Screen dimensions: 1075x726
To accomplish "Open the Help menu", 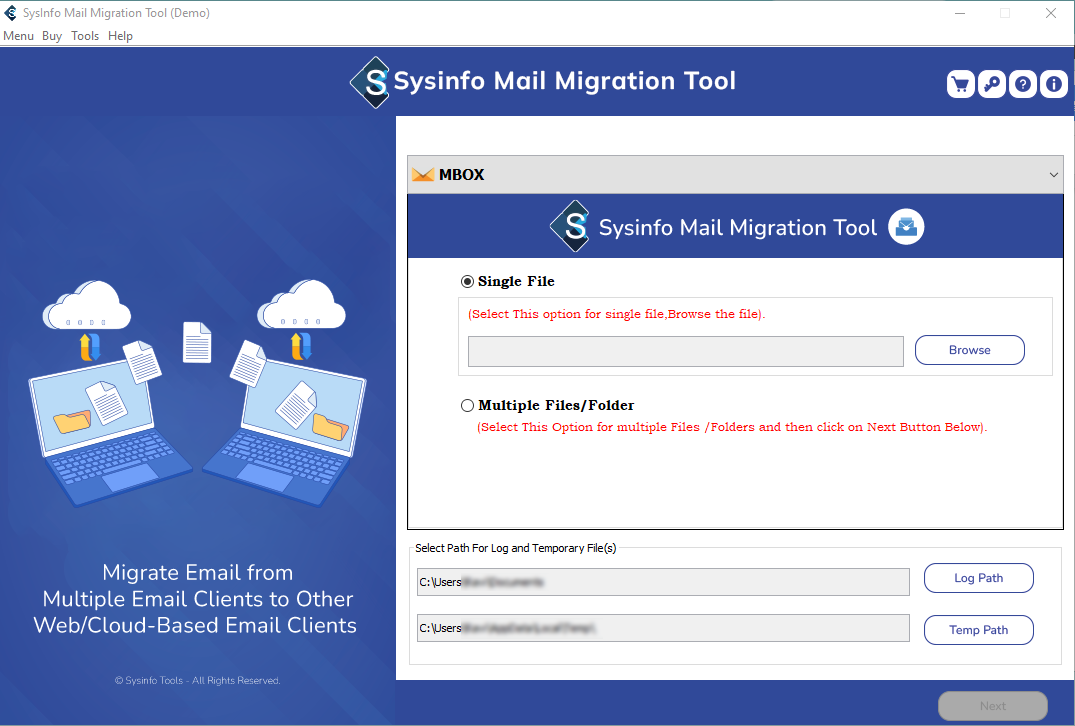I will tap(120, 36).
